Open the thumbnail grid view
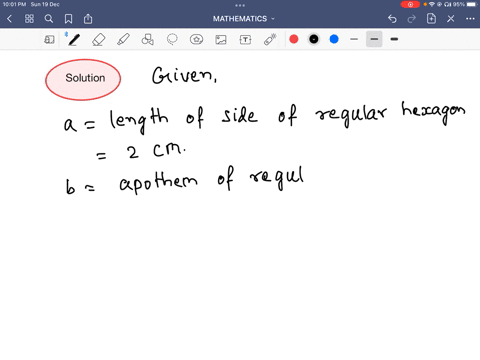Image resolution: width=480 pixels, height=360 pixels. pos(29,19)
